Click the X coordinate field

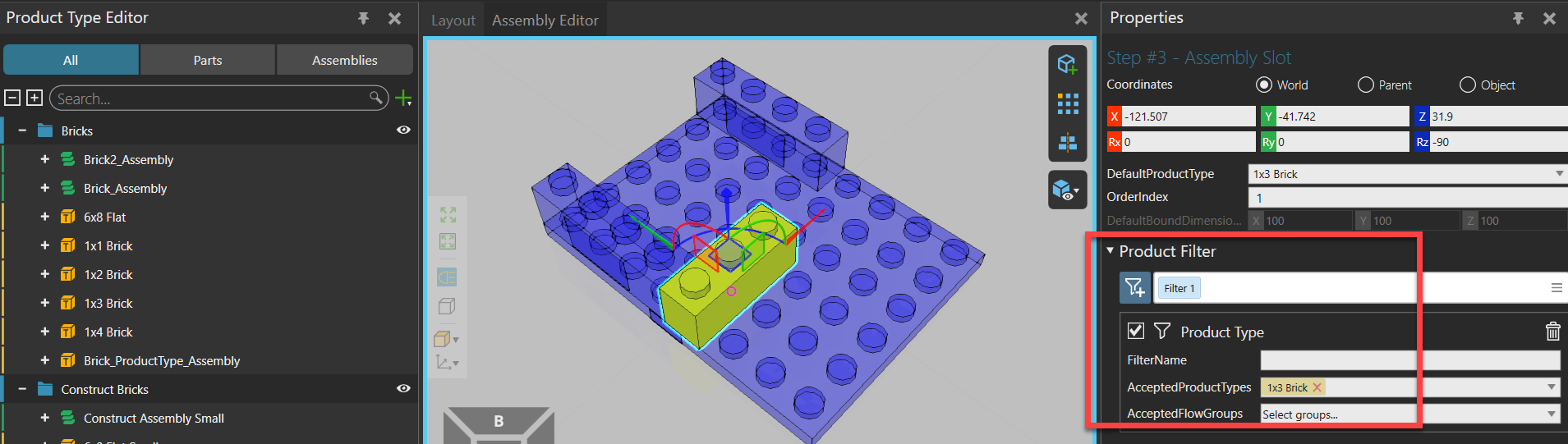[x=1189, y=117]
